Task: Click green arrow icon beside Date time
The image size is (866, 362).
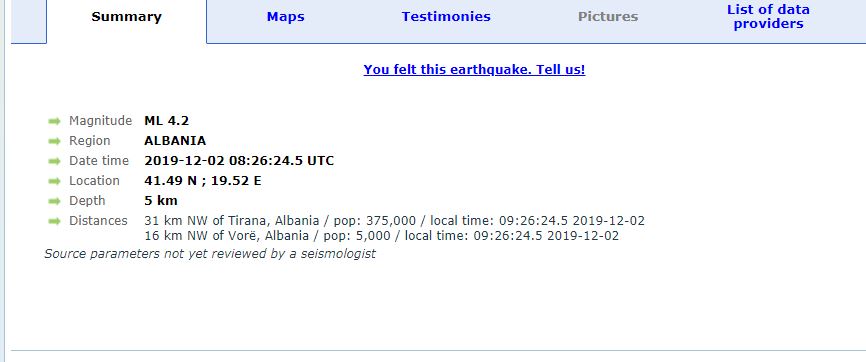Action: pos(54,161)
